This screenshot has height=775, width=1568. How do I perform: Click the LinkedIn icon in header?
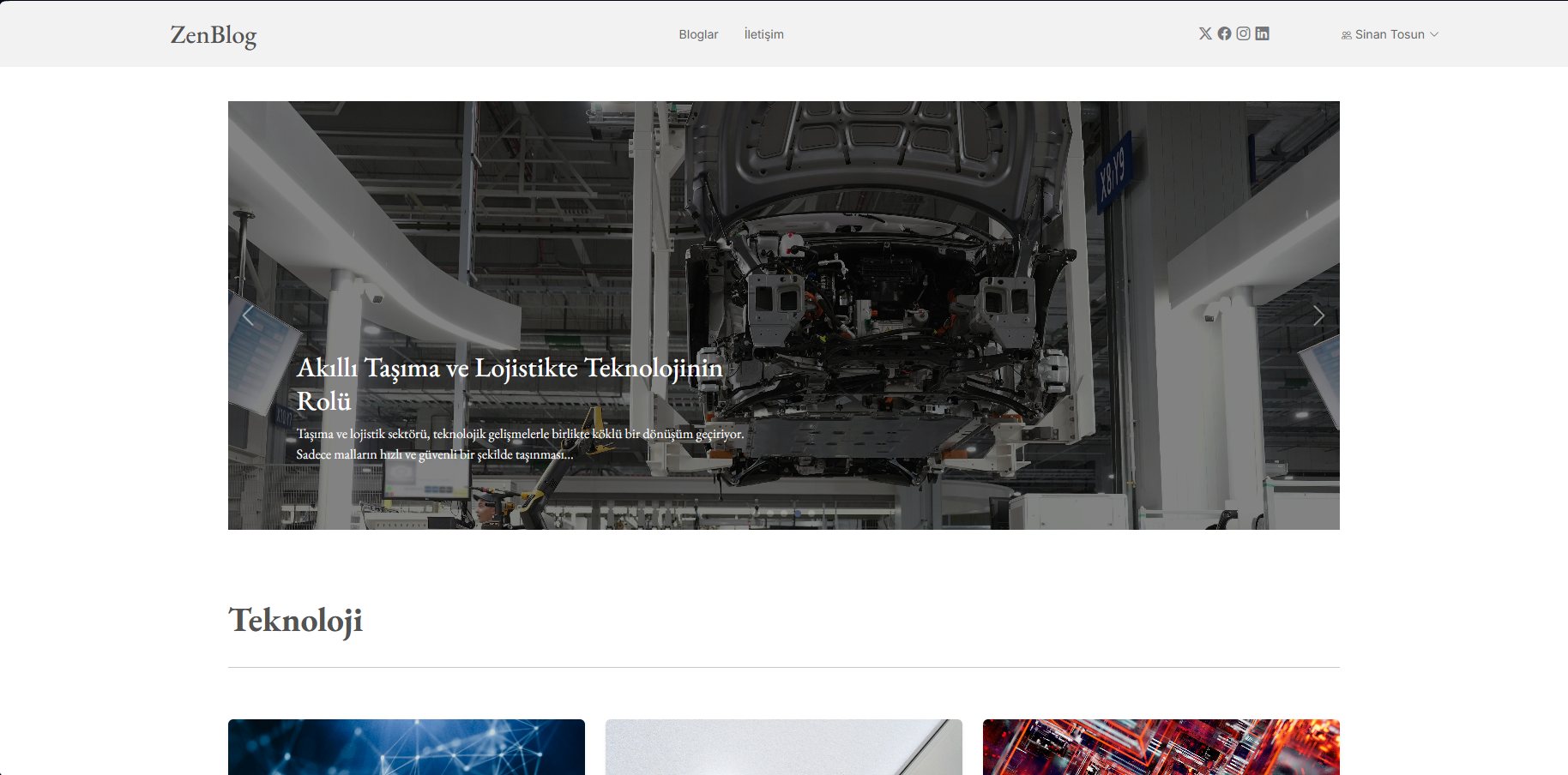1262,33
